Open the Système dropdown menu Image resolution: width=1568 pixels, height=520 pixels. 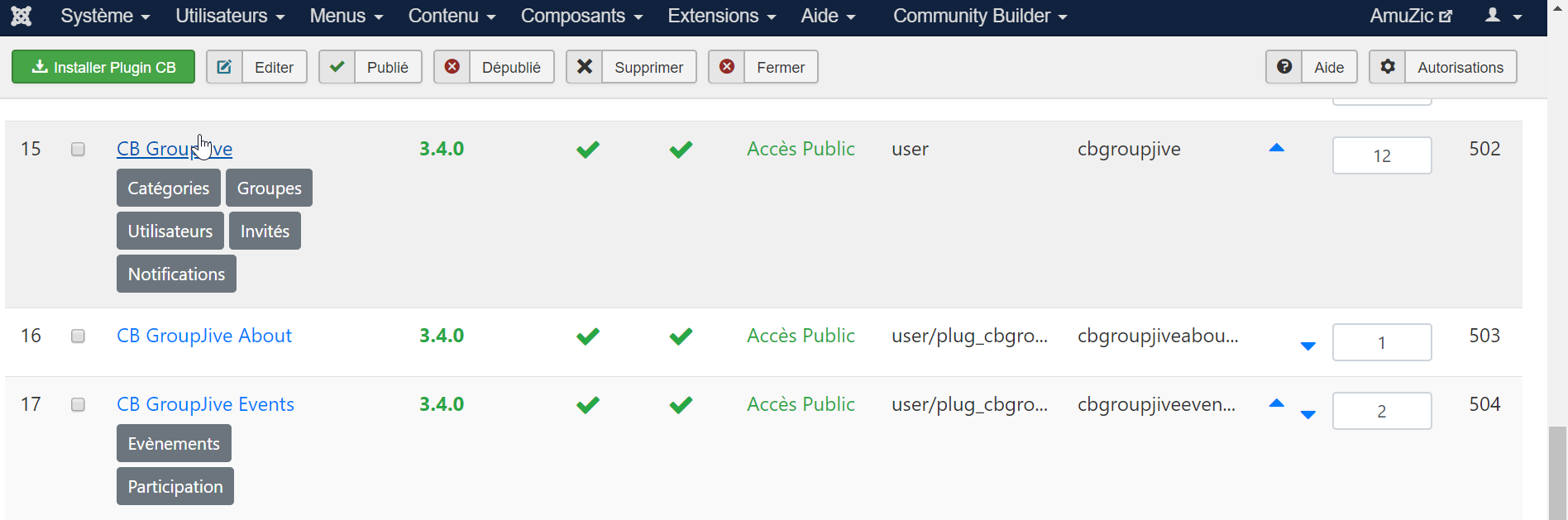click(x=105, y=16)
